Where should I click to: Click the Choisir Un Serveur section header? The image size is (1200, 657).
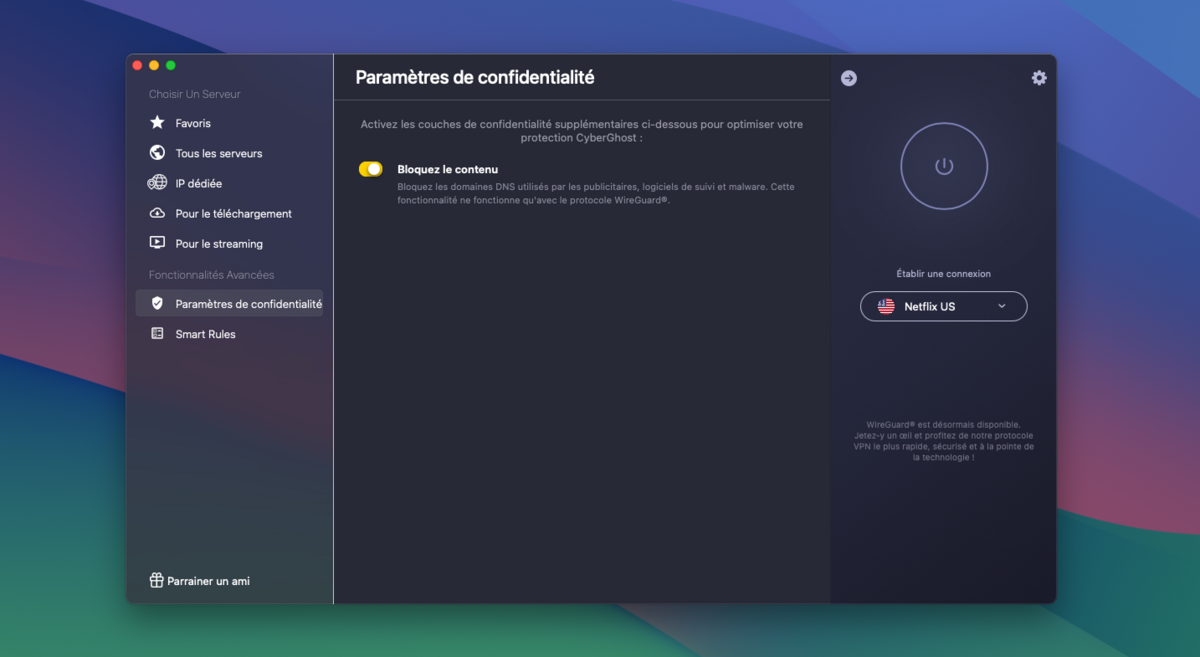[195, 94]
